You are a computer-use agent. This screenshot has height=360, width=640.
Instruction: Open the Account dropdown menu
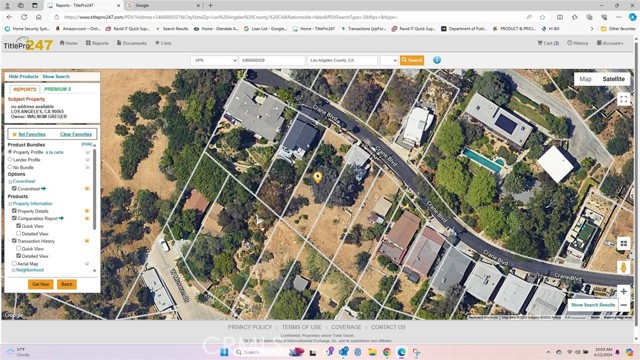610,43
